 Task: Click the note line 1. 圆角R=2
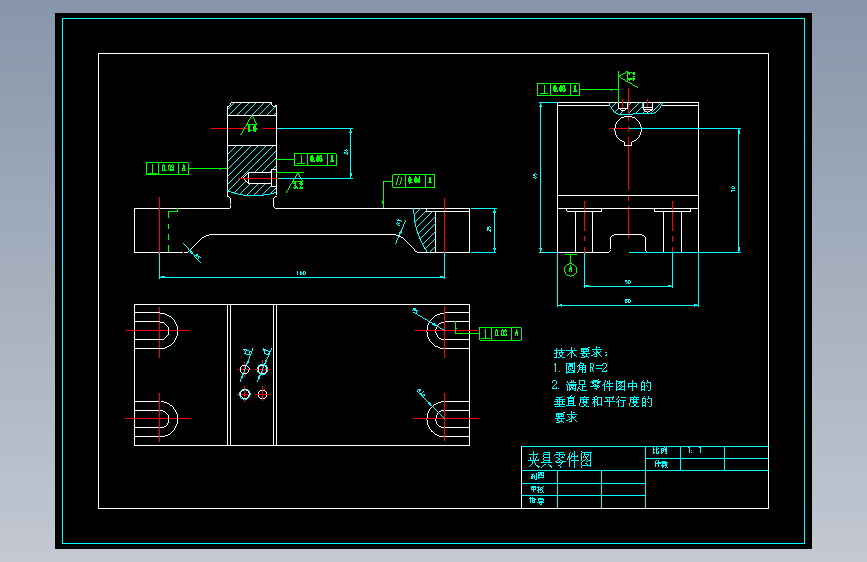pos(580,368)
